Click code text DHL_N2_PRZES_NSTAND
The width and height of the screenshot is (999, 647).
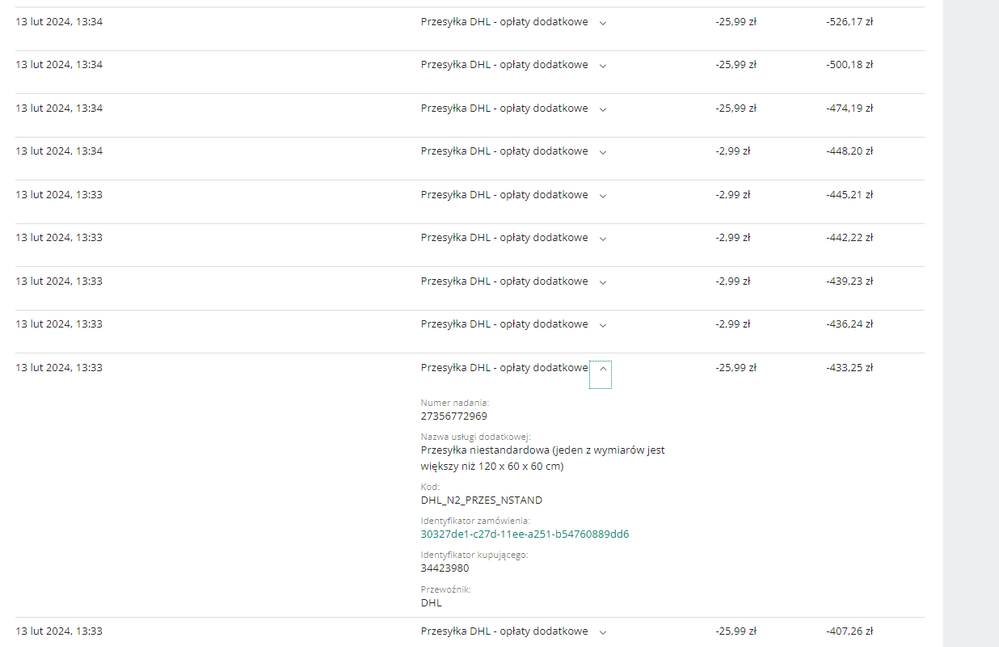tap(482, 501)
